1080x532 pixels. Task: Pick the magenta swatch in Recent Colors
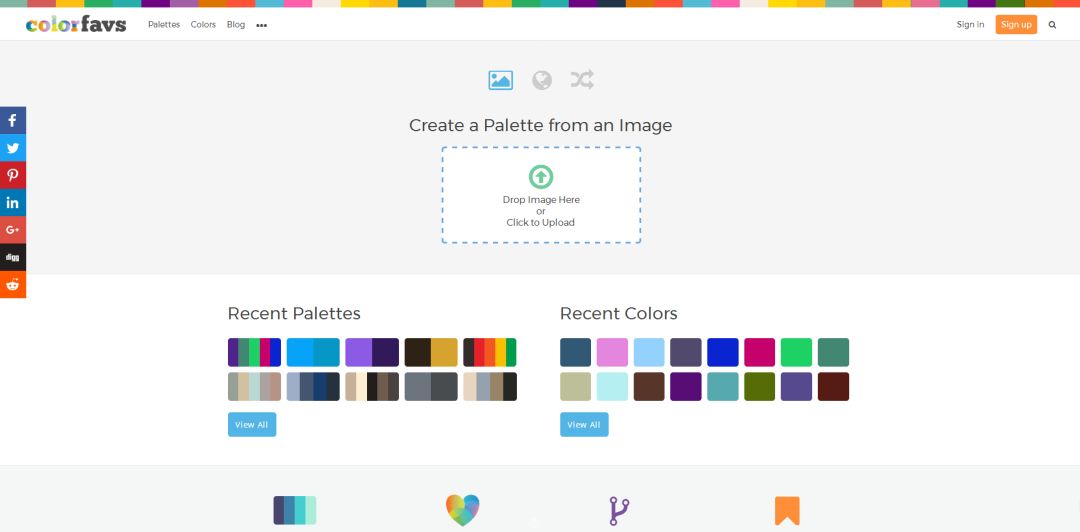coord(760,352)
